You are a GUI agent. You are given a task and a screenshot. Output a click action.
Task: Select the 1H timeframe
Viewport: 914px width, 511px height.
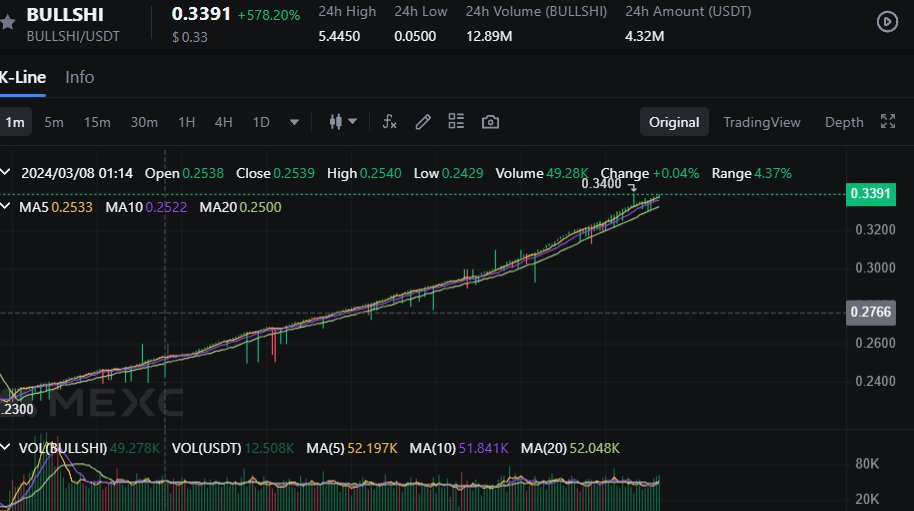187,122
